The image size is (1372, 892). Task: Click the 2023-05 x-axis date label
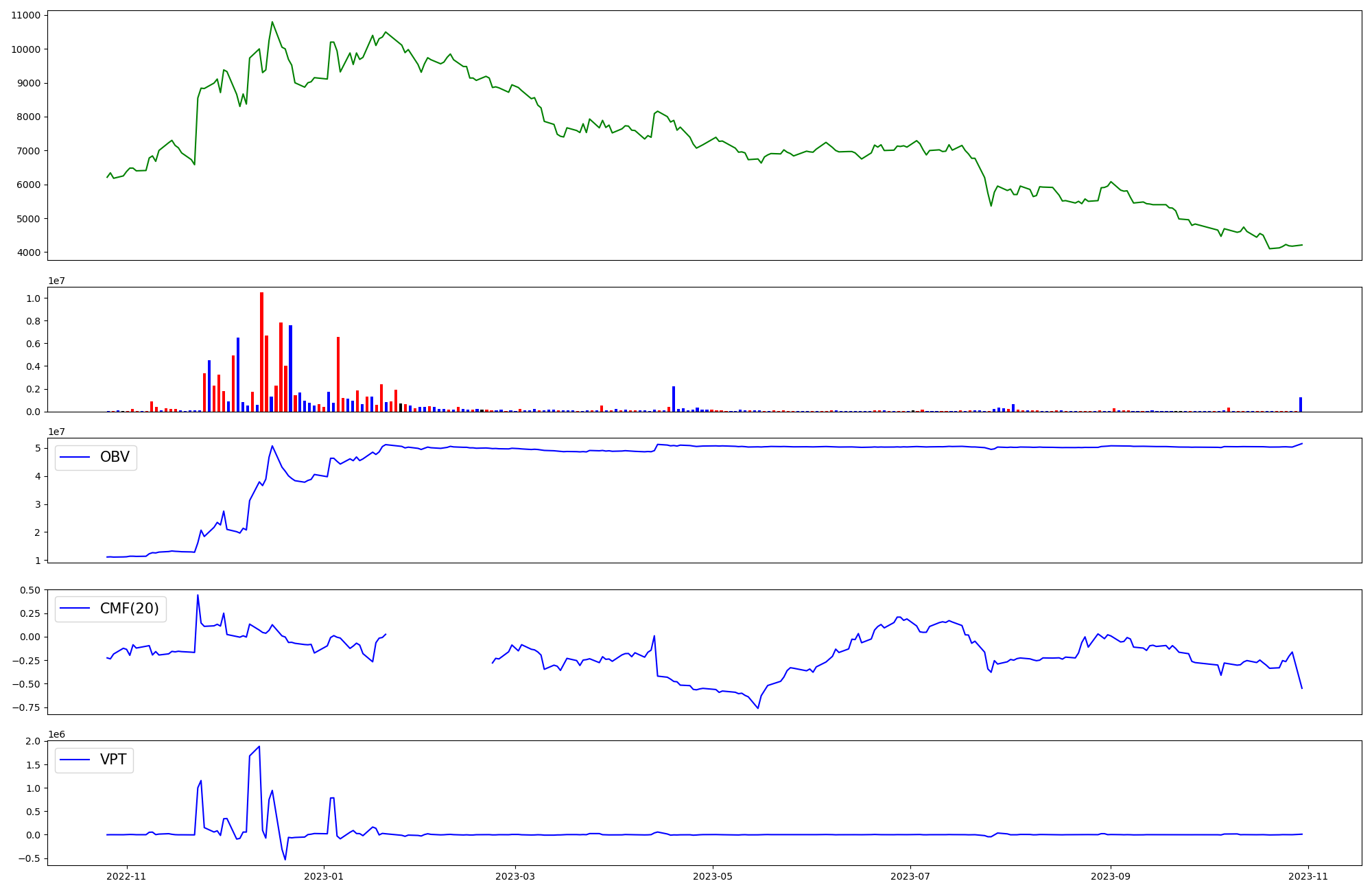pyautogui.click(x=713, y=876)
